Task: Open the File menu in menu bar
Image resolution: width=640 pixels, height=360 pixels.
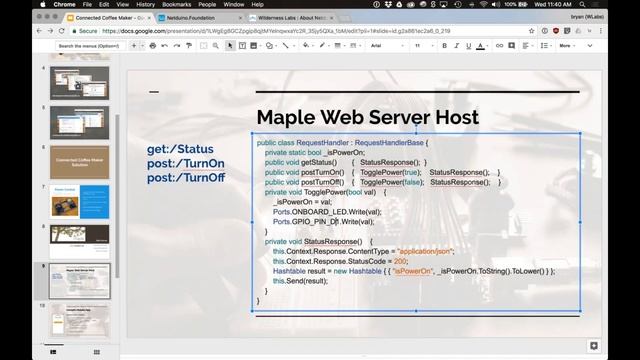Action: 87,4
